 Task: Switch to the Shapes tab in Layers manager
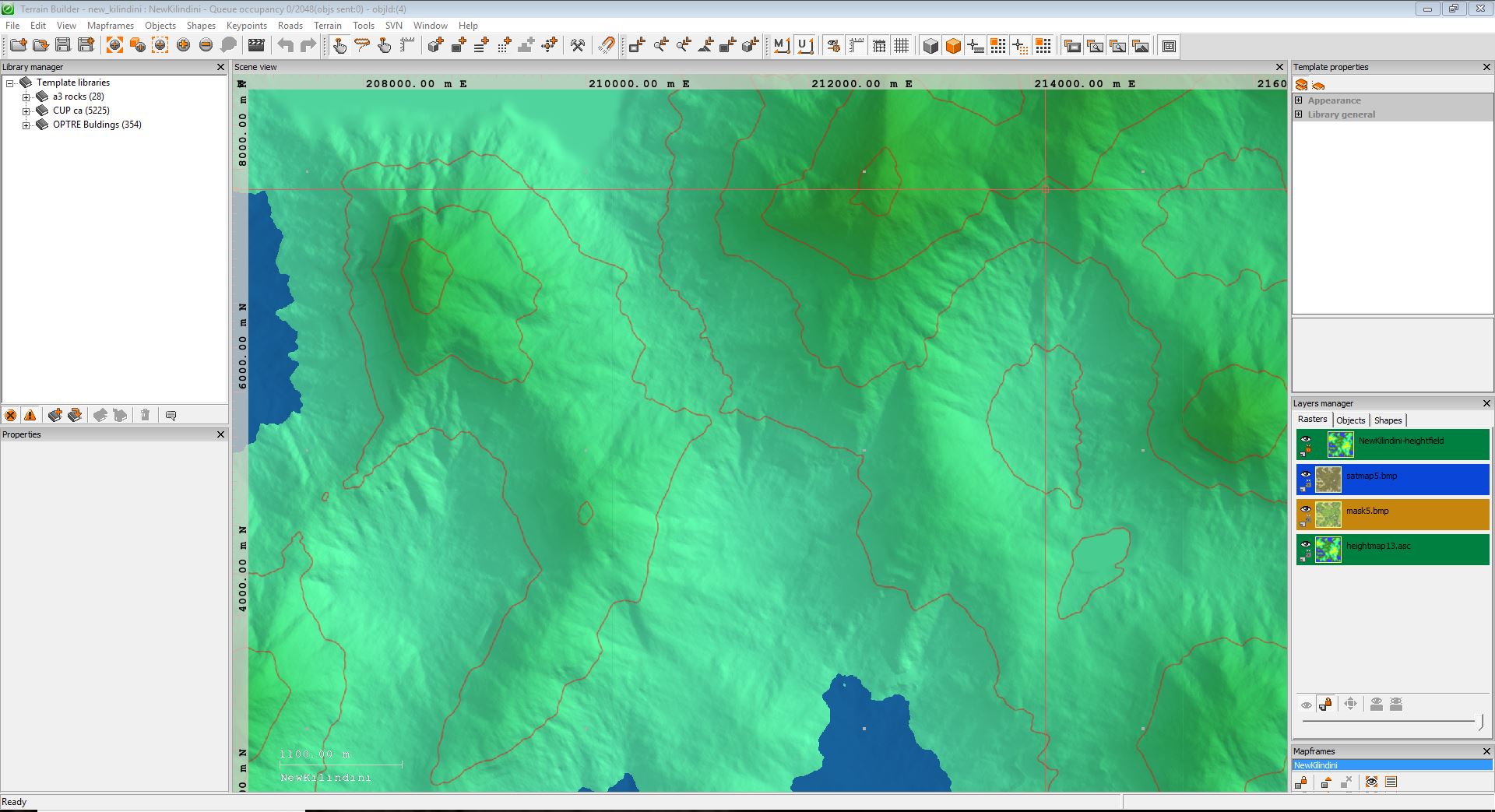[1388, 420]
